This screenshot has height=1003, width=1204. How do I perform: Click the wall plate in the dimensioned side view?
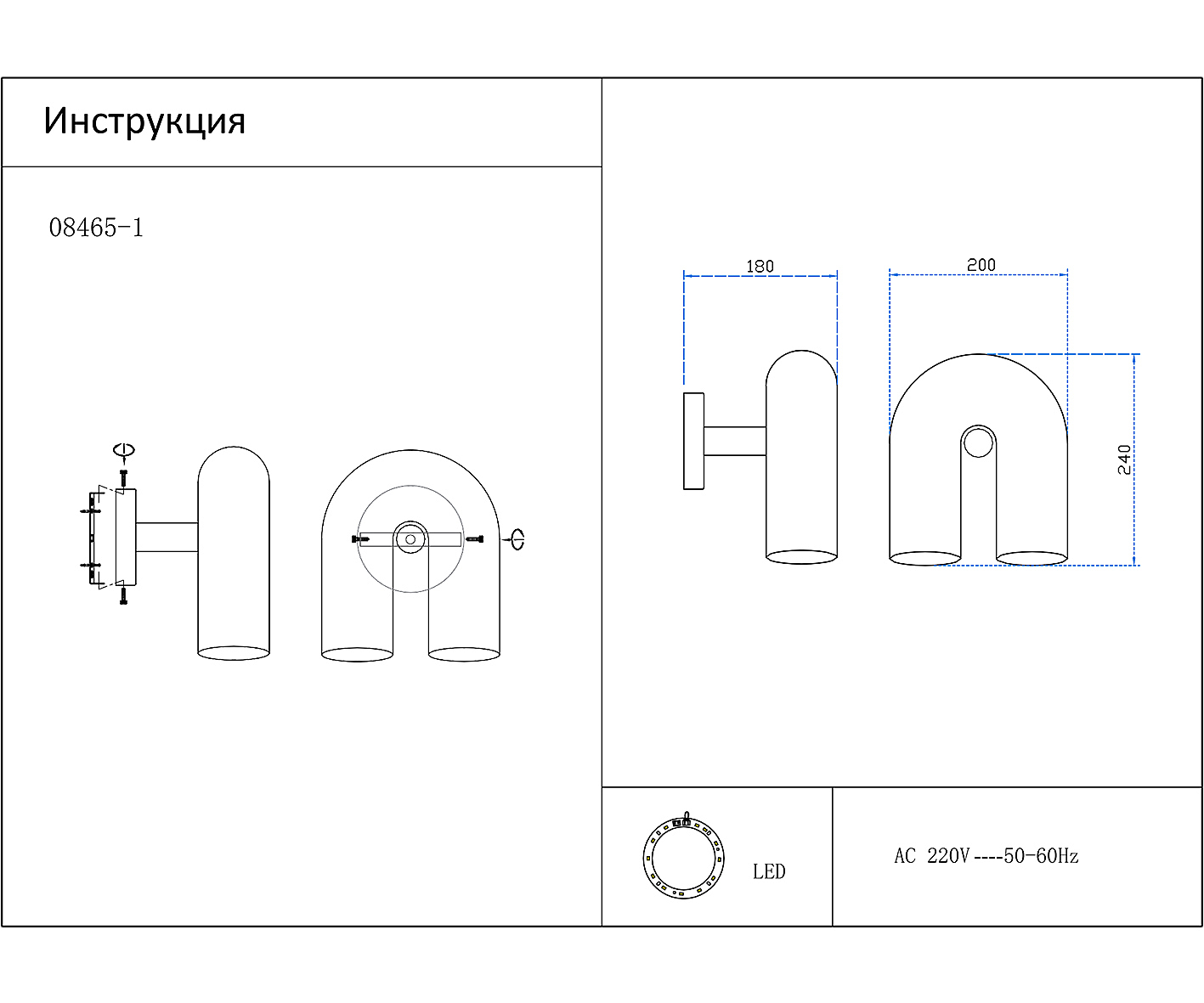point(693,441)
